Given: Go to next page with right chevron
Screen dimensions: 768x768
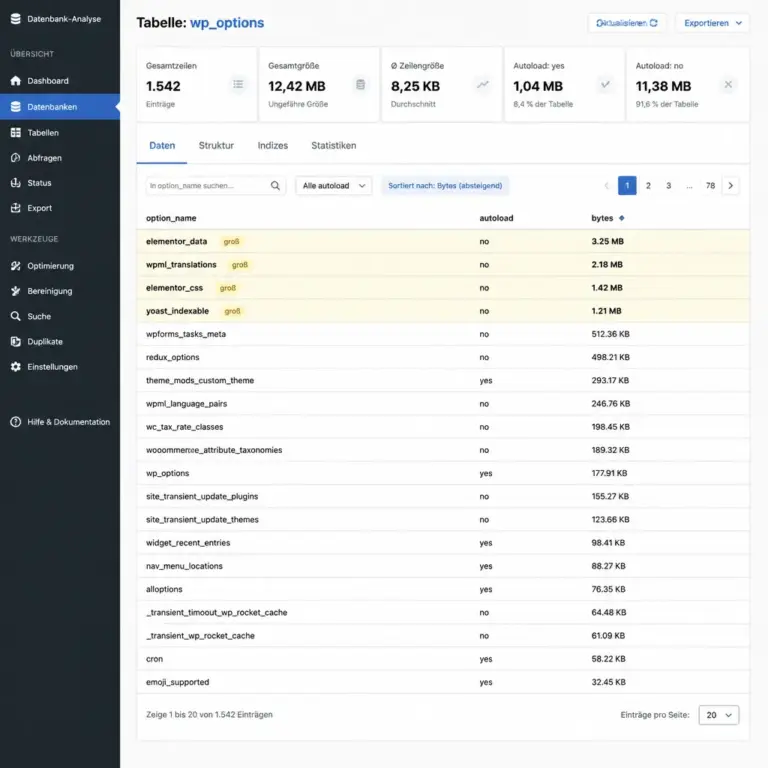Looking at the screenshot, I should click(730, 186).
